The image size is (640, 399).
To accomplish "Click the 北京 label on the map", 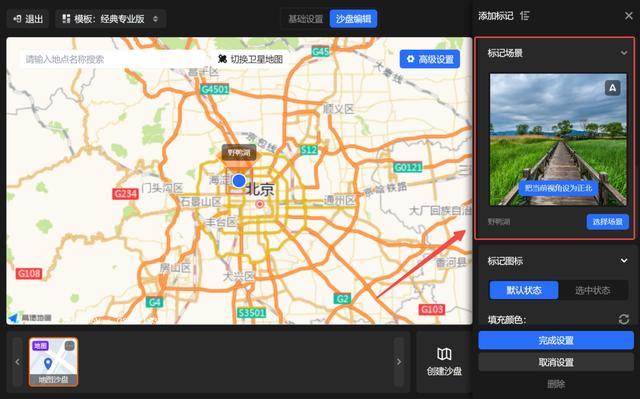I will [260, 189].
